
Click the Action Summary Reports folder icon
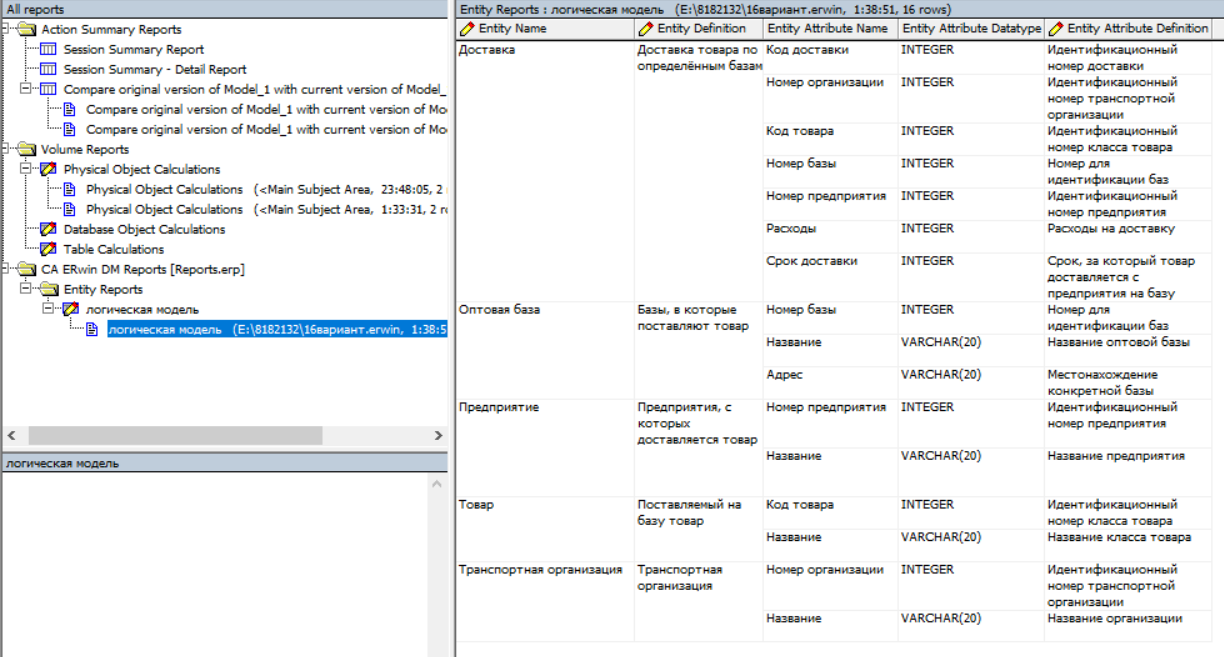pos(26,29)
